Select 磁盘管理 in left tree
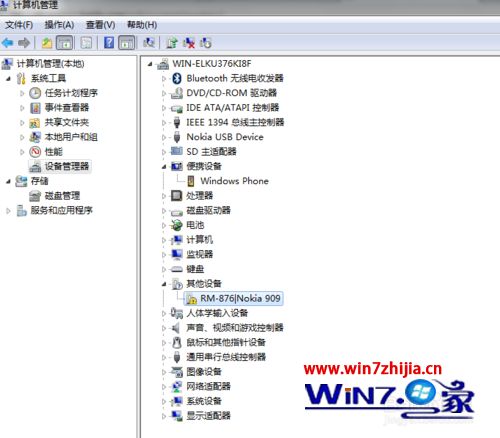500x438 pixels. (62, 196)
